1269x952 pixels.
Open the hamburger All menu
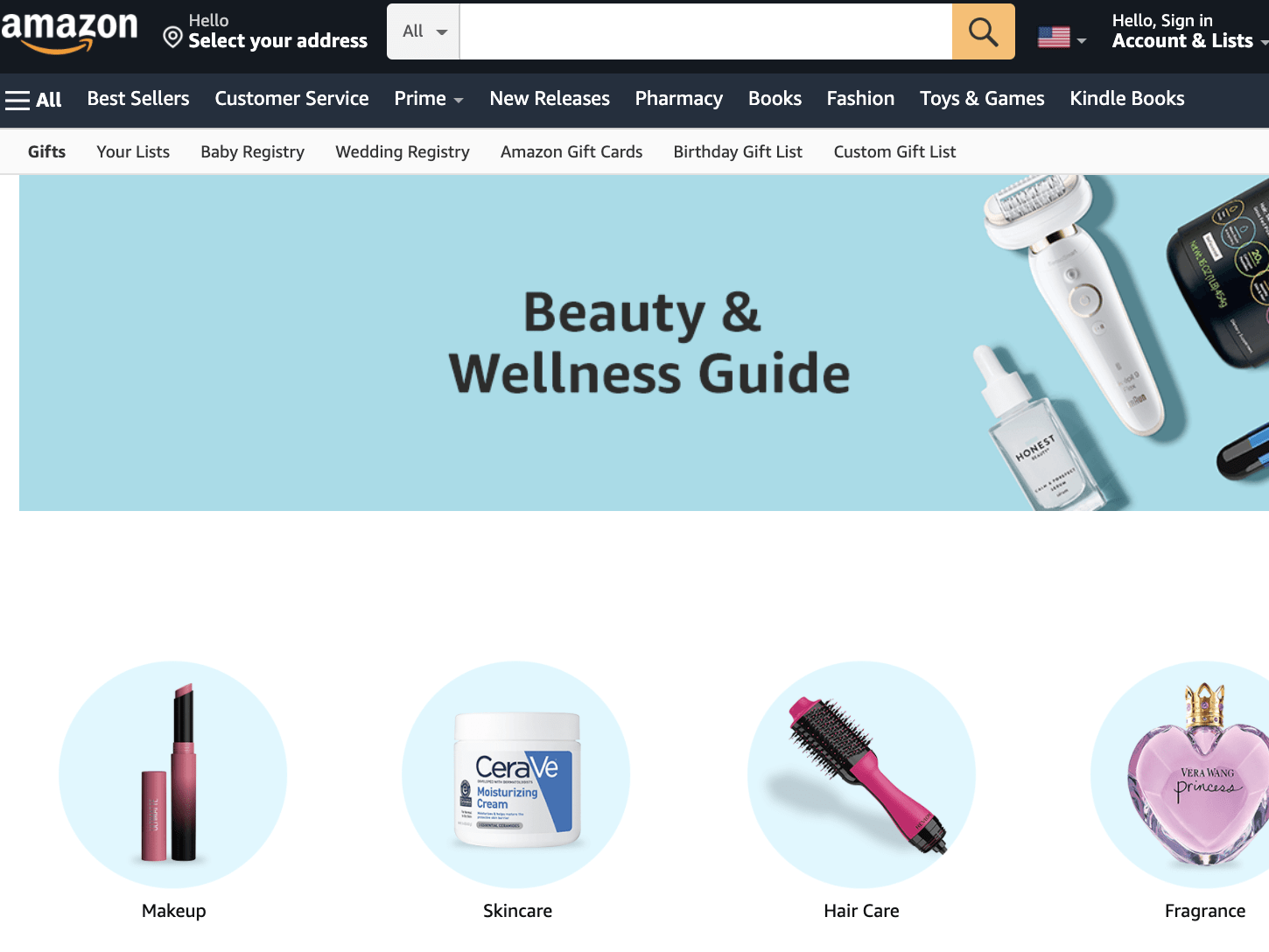click(33, 100)
